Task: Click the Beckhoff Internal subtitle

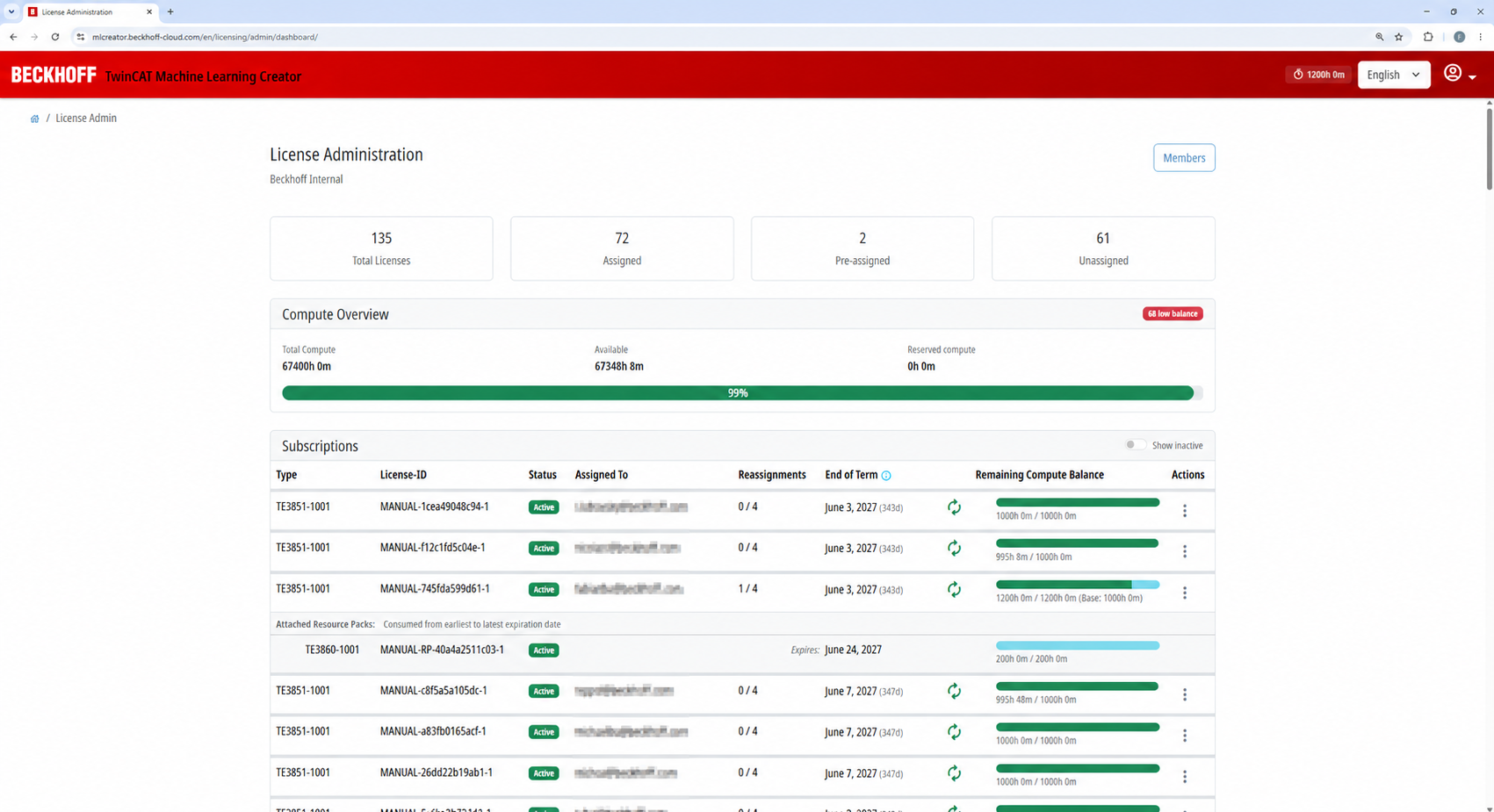Action: (307, 179)
